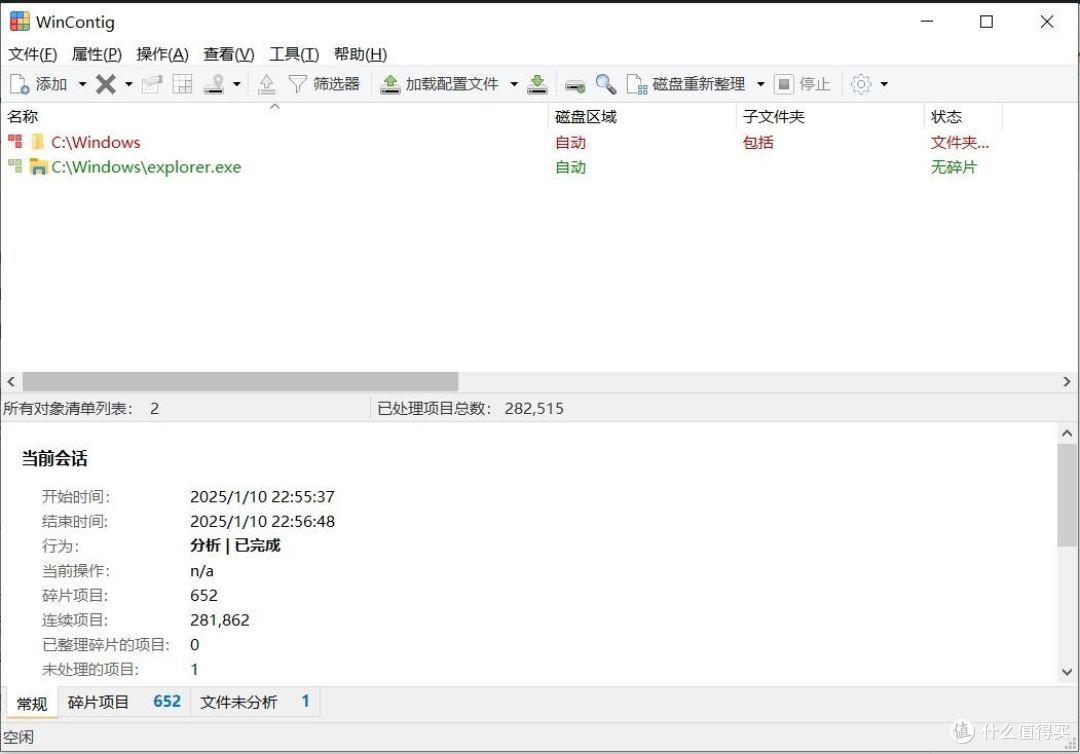The width and height of the screenshot is (1080, 754).
Task: Click the green download save-profile icon
Action: tap(537, 84)
